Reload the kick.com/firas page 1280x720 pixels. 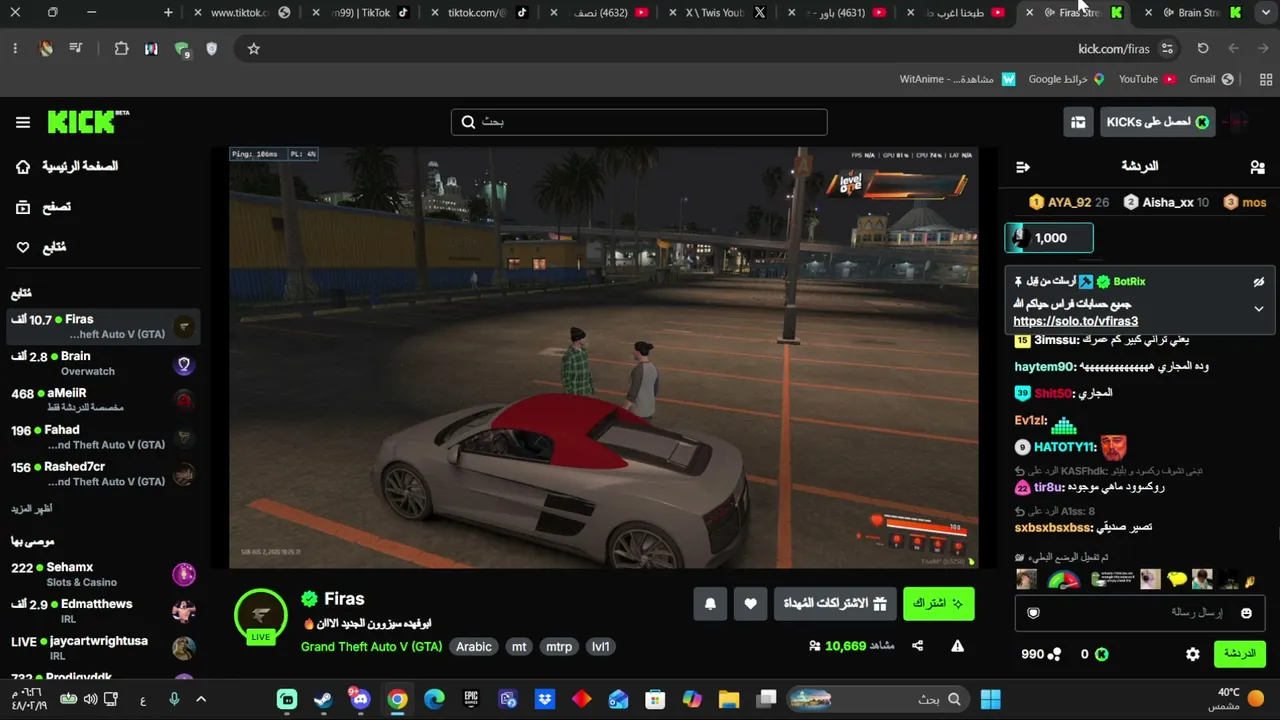[1203, 49]
